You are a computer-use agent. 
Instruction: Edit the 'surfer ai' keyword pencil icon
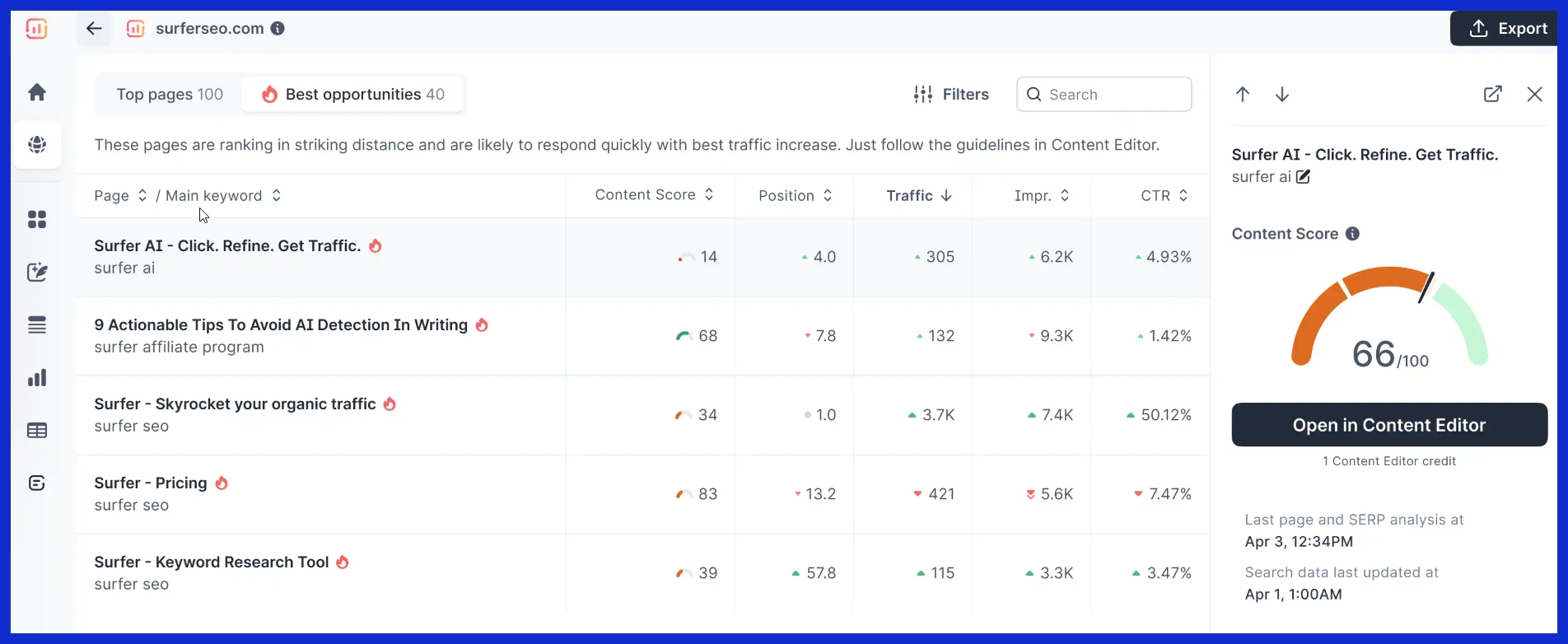pyautogui.click(x=1303, y=177)
